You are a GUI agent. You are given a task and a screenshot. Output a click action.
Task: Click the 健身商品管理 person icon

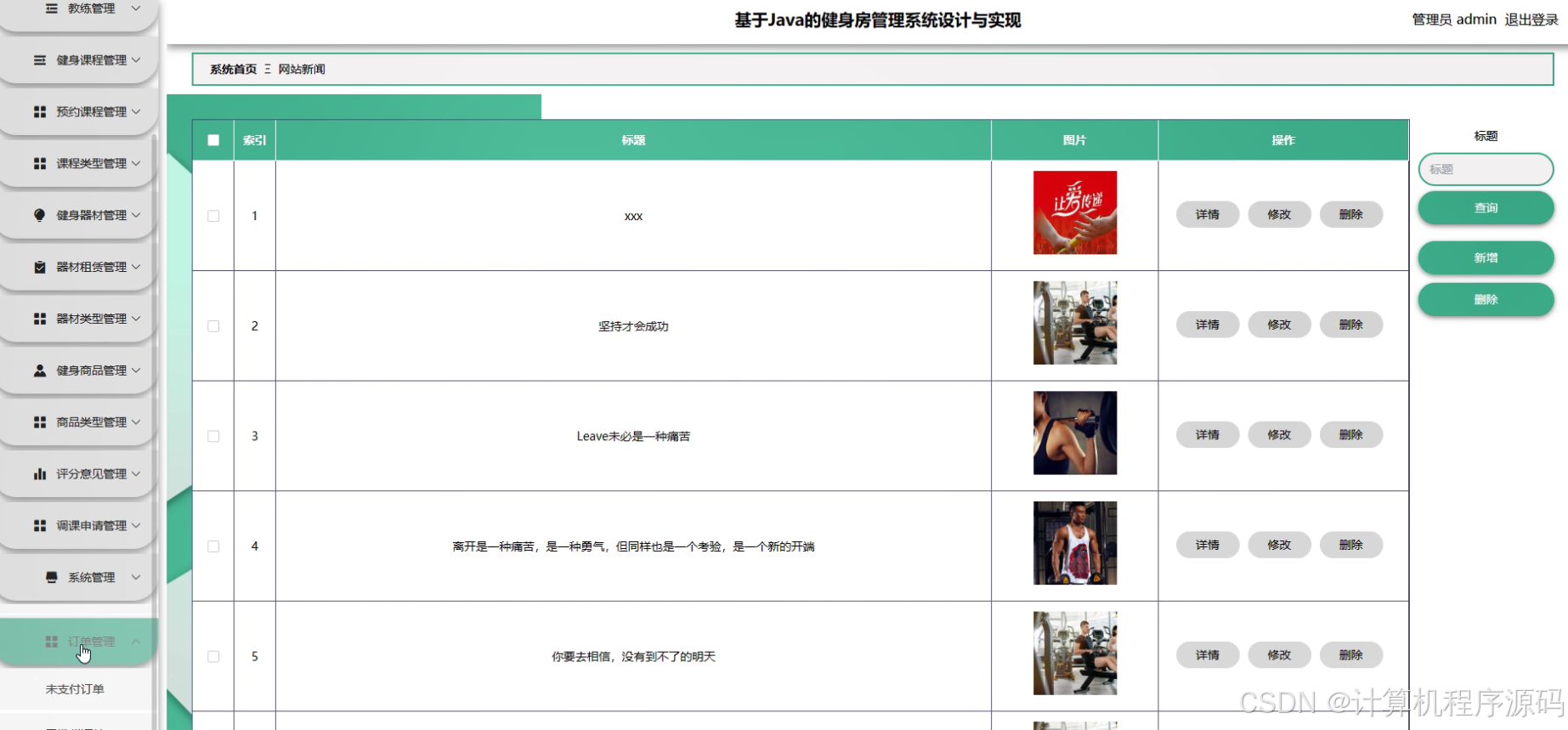[x=40, y=371]
